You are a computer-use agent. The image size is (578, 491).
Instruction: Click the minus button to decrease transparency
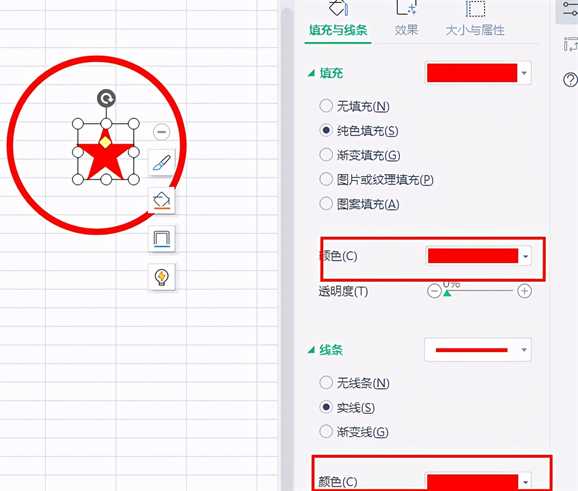pyautogui.click(x=434, y=291)
